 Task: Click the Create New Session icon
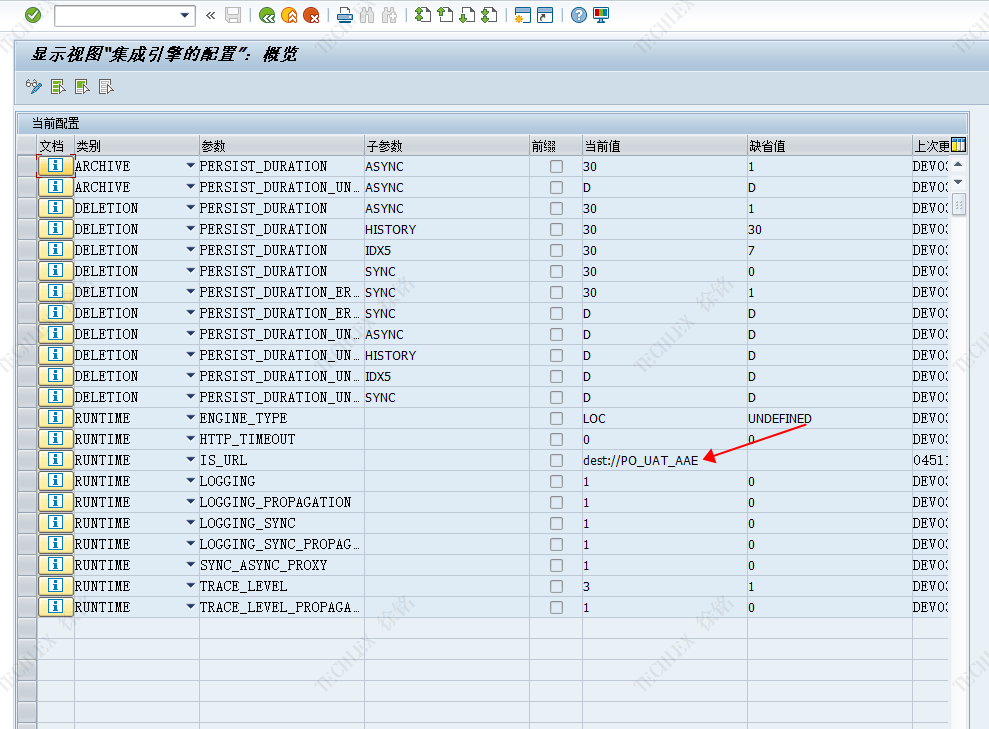click(x=522, y=15)
